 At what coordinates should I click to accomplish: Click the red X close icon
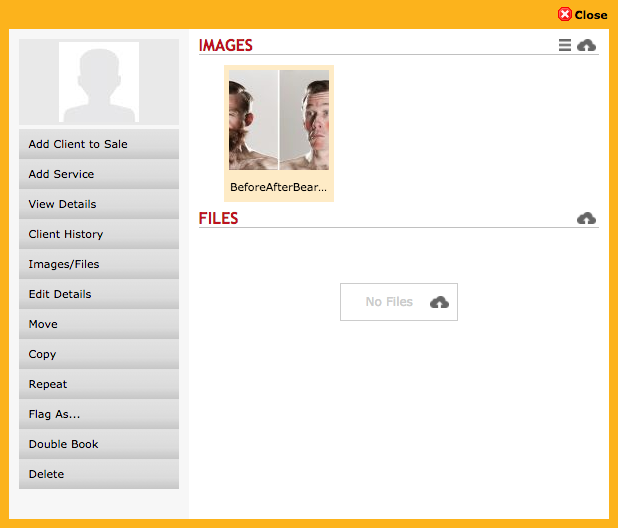(564, 15)
